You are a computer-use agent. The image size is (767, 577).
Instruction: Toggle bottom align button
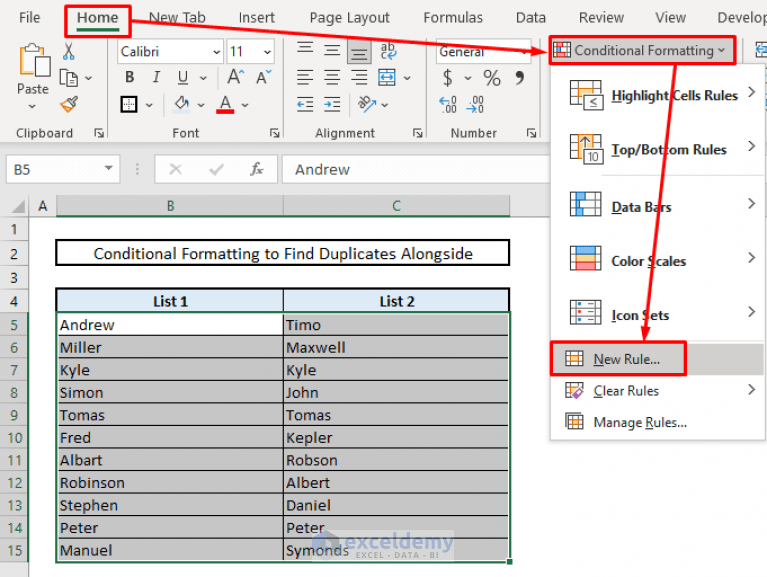coord(359,52)
